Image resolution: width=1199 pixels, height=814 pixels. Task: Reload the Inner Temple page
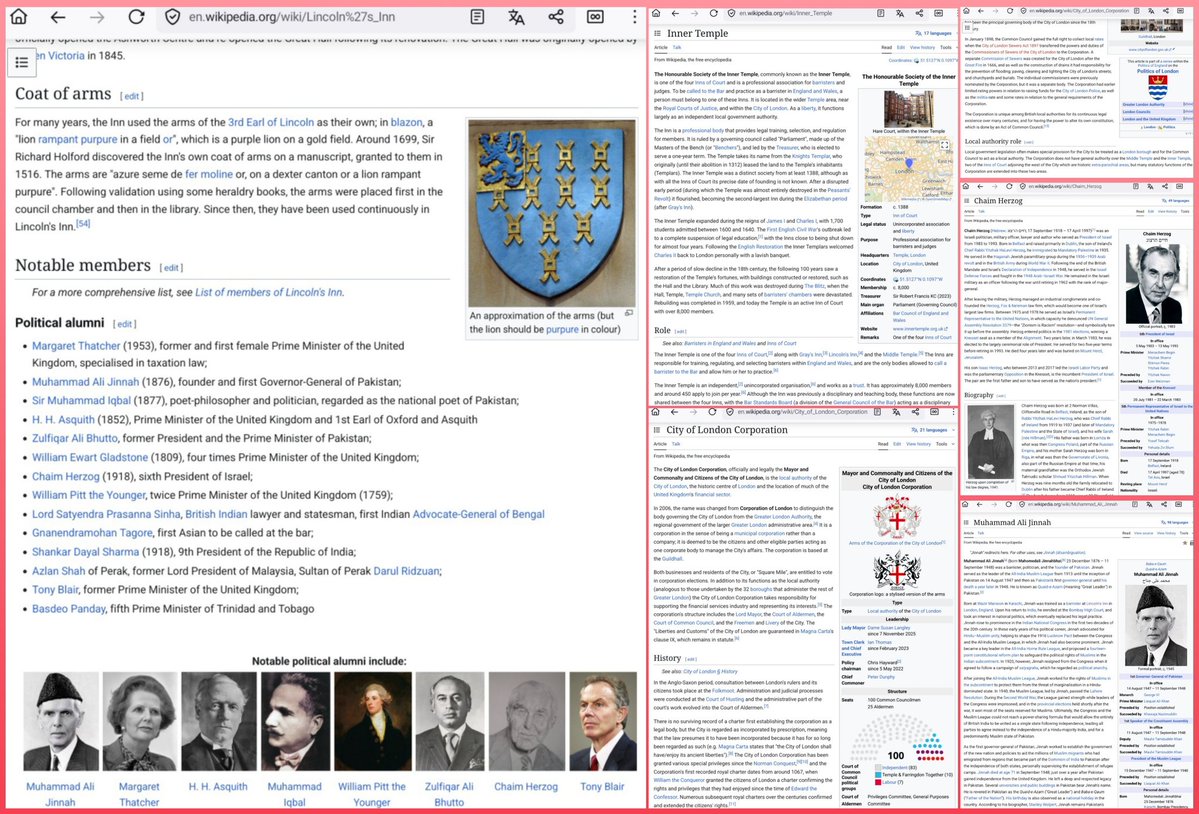(713, 14)
